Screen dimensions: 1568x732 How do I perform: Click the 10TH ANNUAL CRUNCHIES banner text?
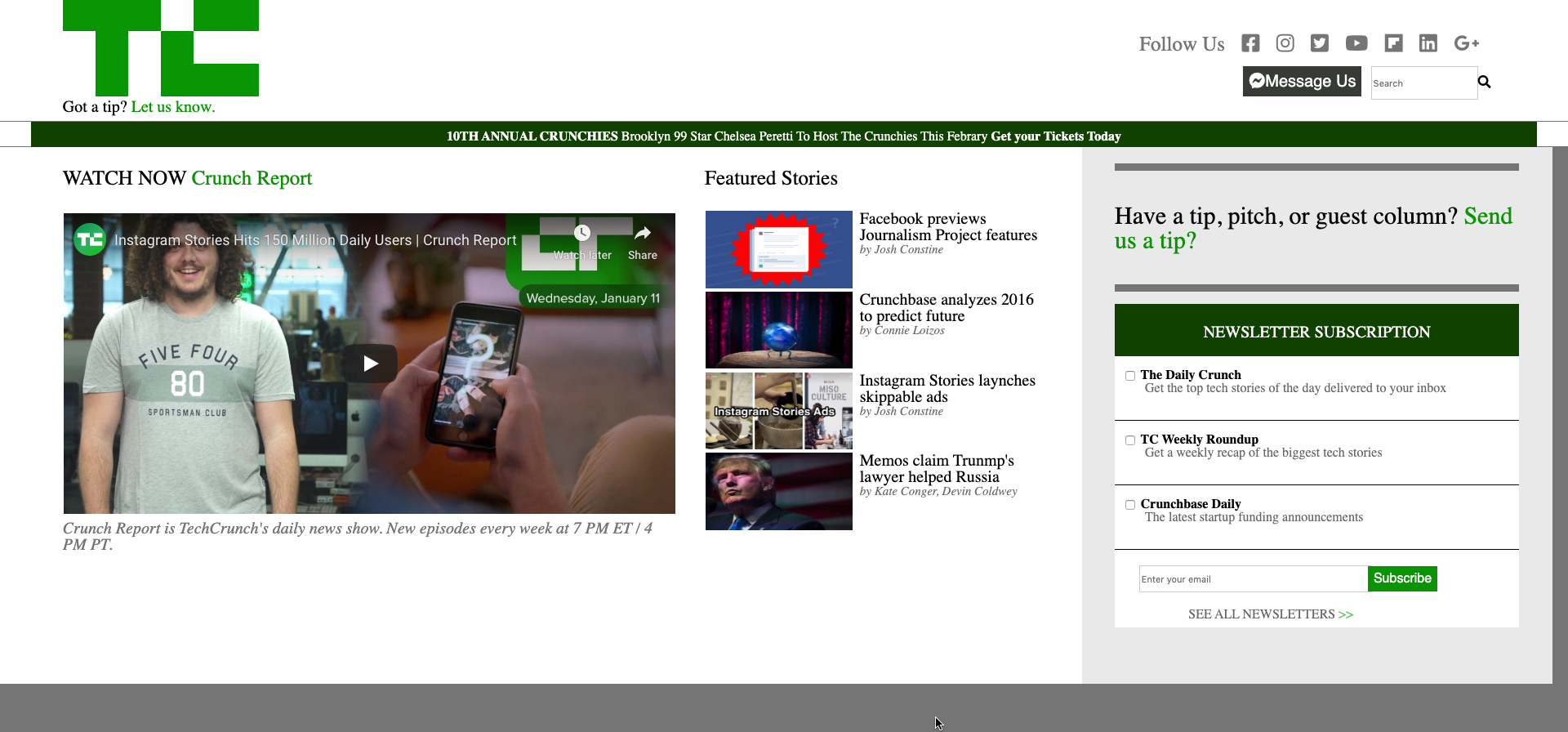pyautogui.click(x=532, y=136)
